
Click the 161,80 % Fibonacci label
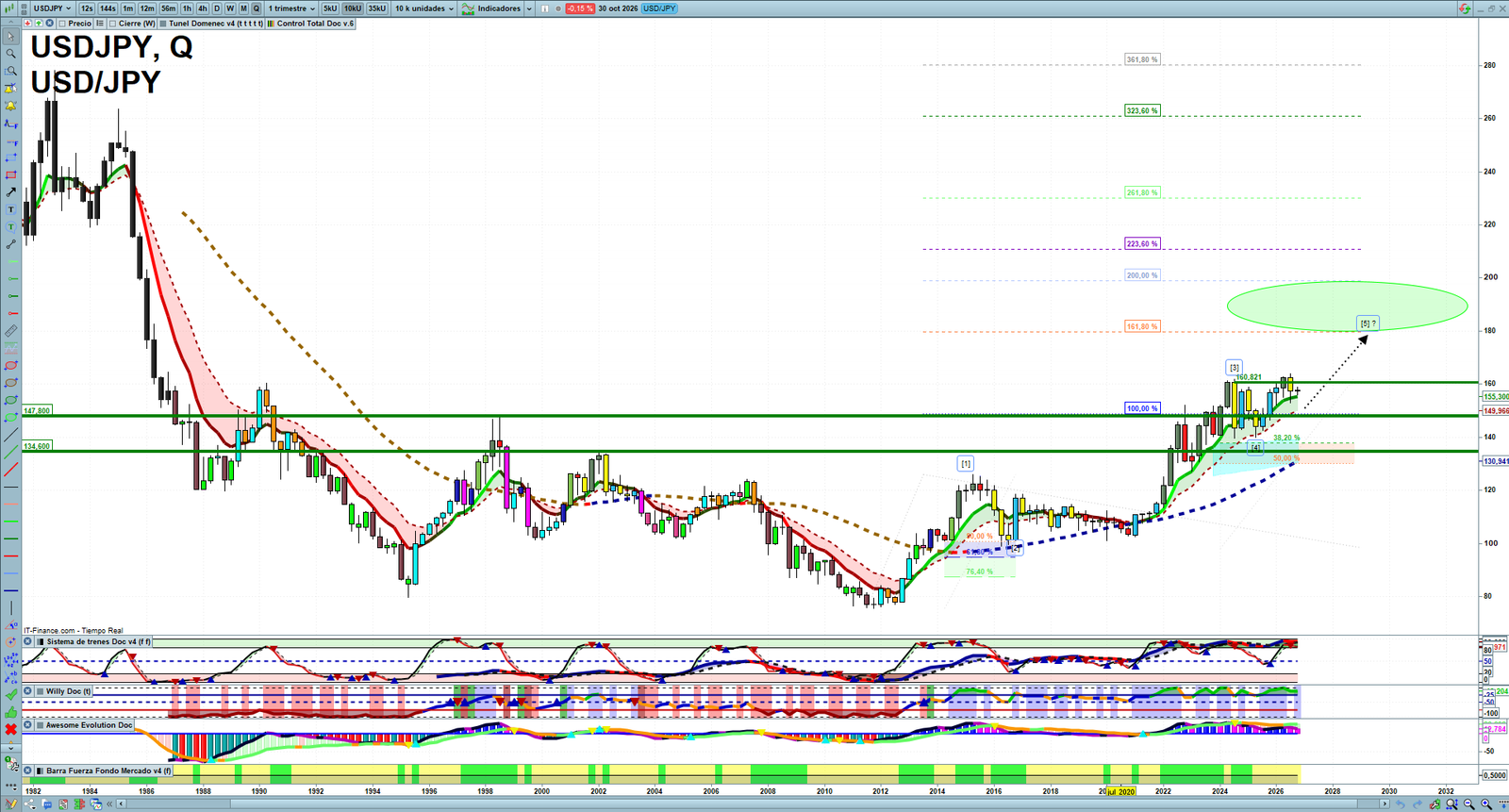pyautogui.click(x=1142, y=326)
